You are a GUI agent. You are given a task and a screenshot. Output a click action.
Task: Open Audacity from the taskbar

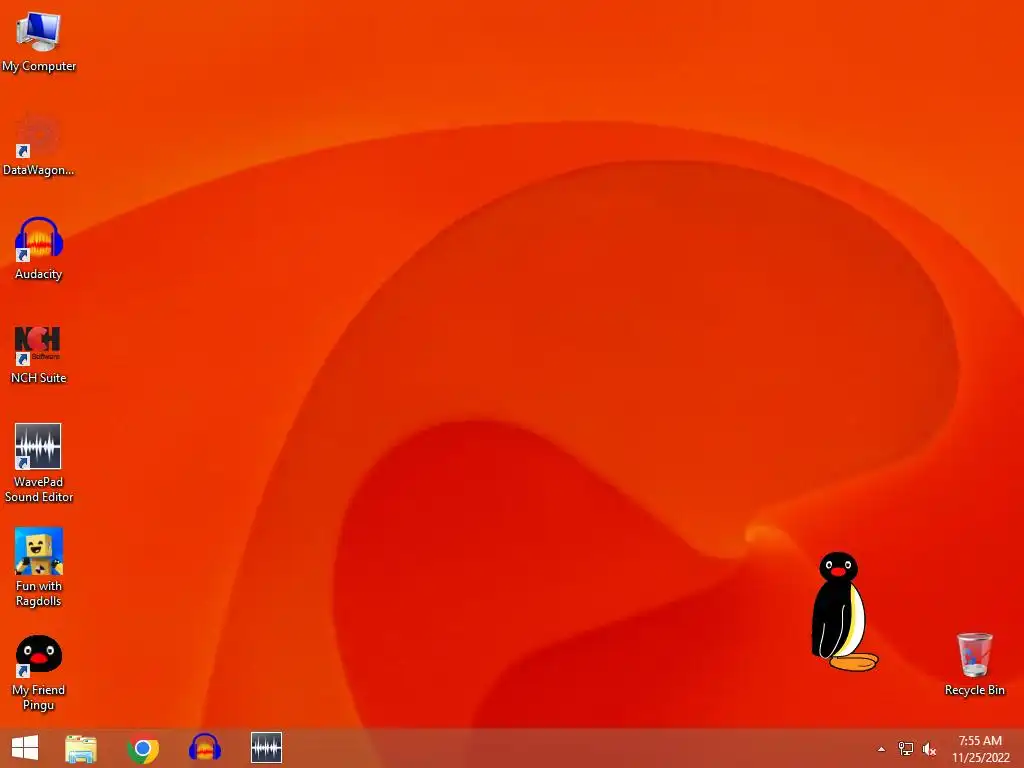pos(204,748)
